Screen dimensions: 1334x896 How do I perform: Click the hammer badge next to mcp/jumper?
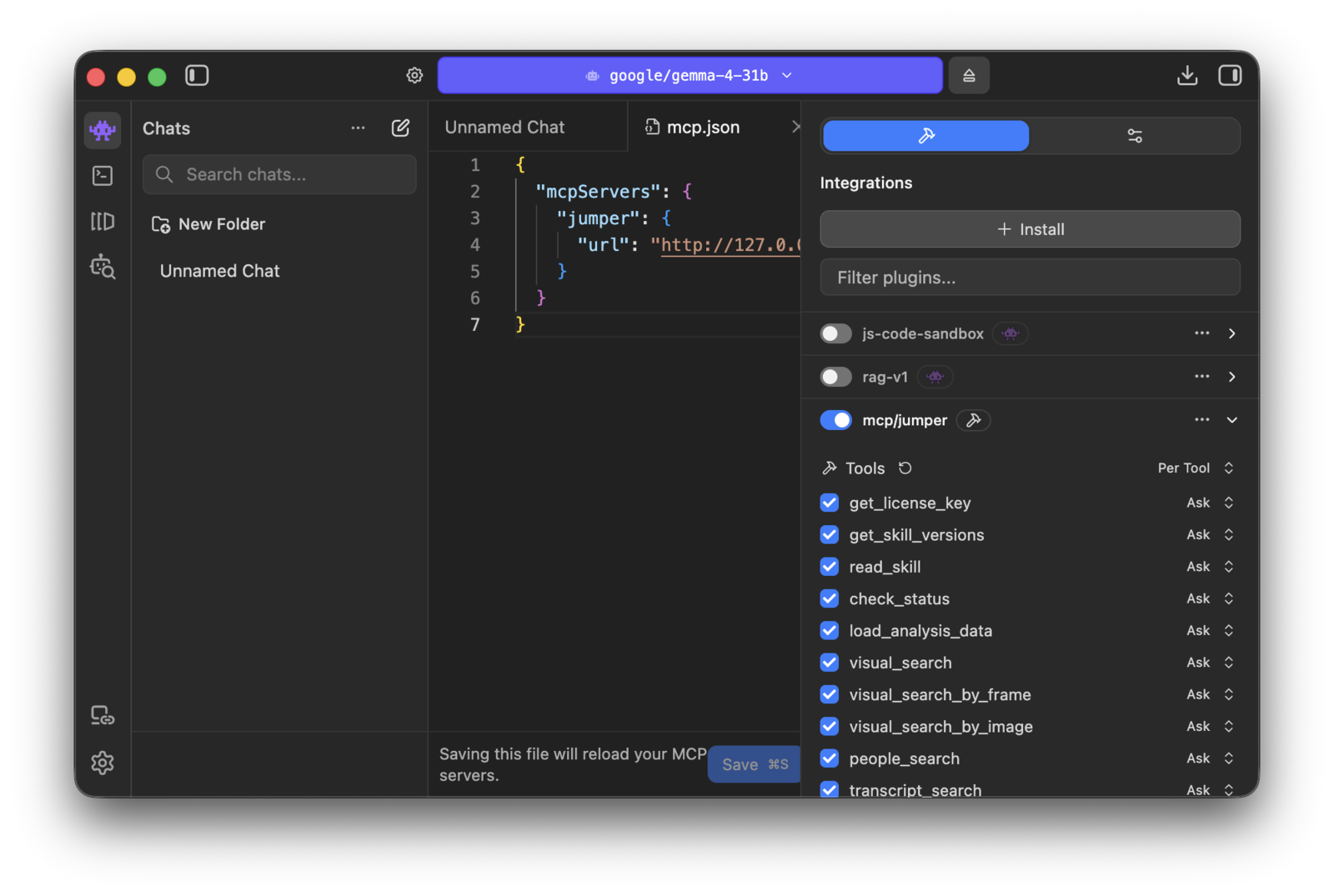pos(973,420)
